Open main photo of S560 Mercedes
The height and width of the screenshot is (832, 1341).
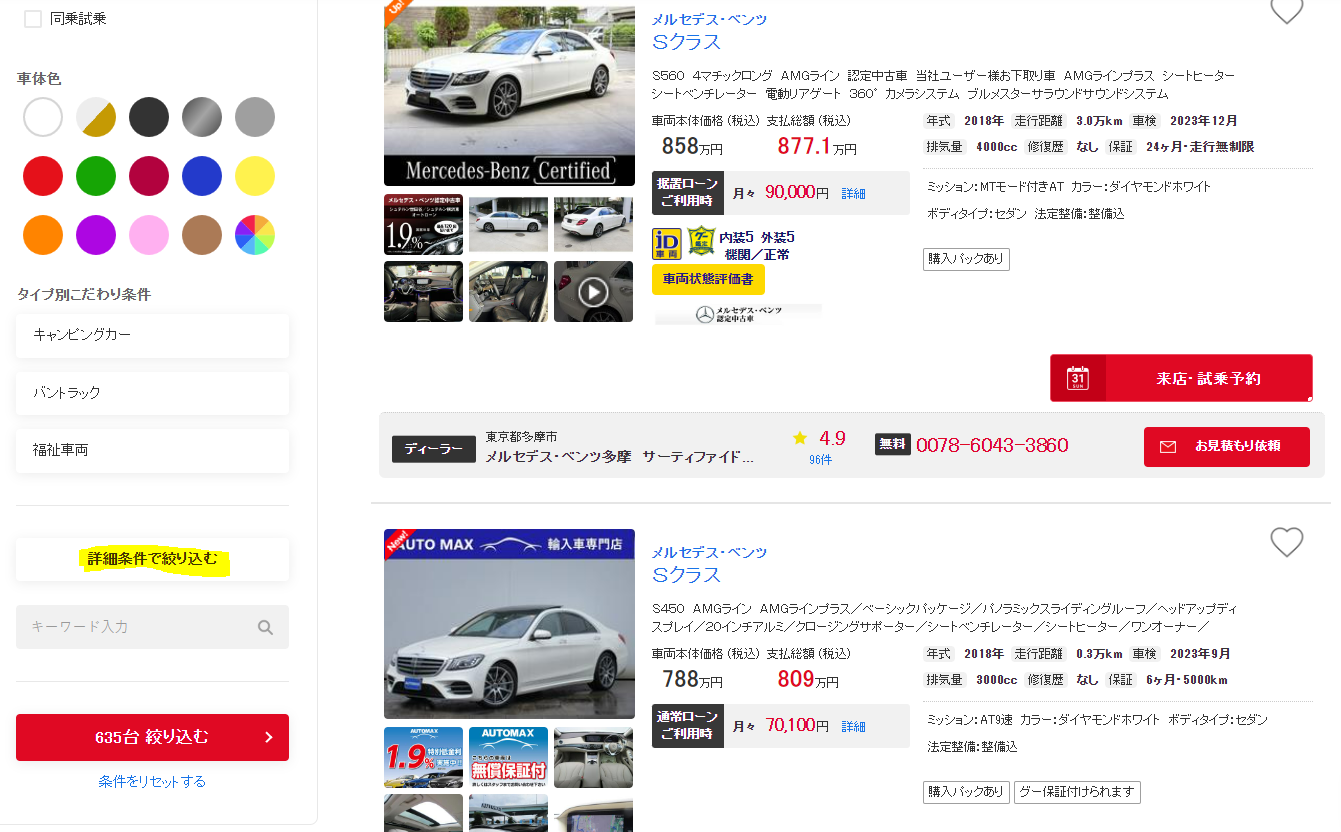pyautogui.click(x=509, y=93)
